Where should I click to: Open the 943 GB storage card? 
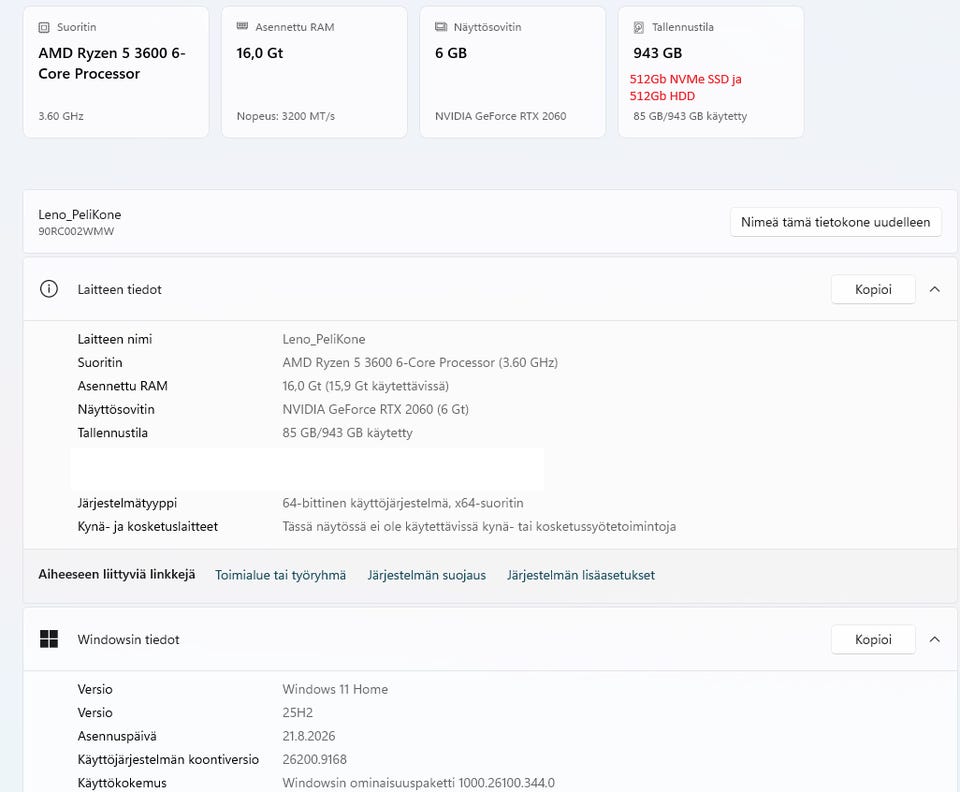(x=711, y=72)
